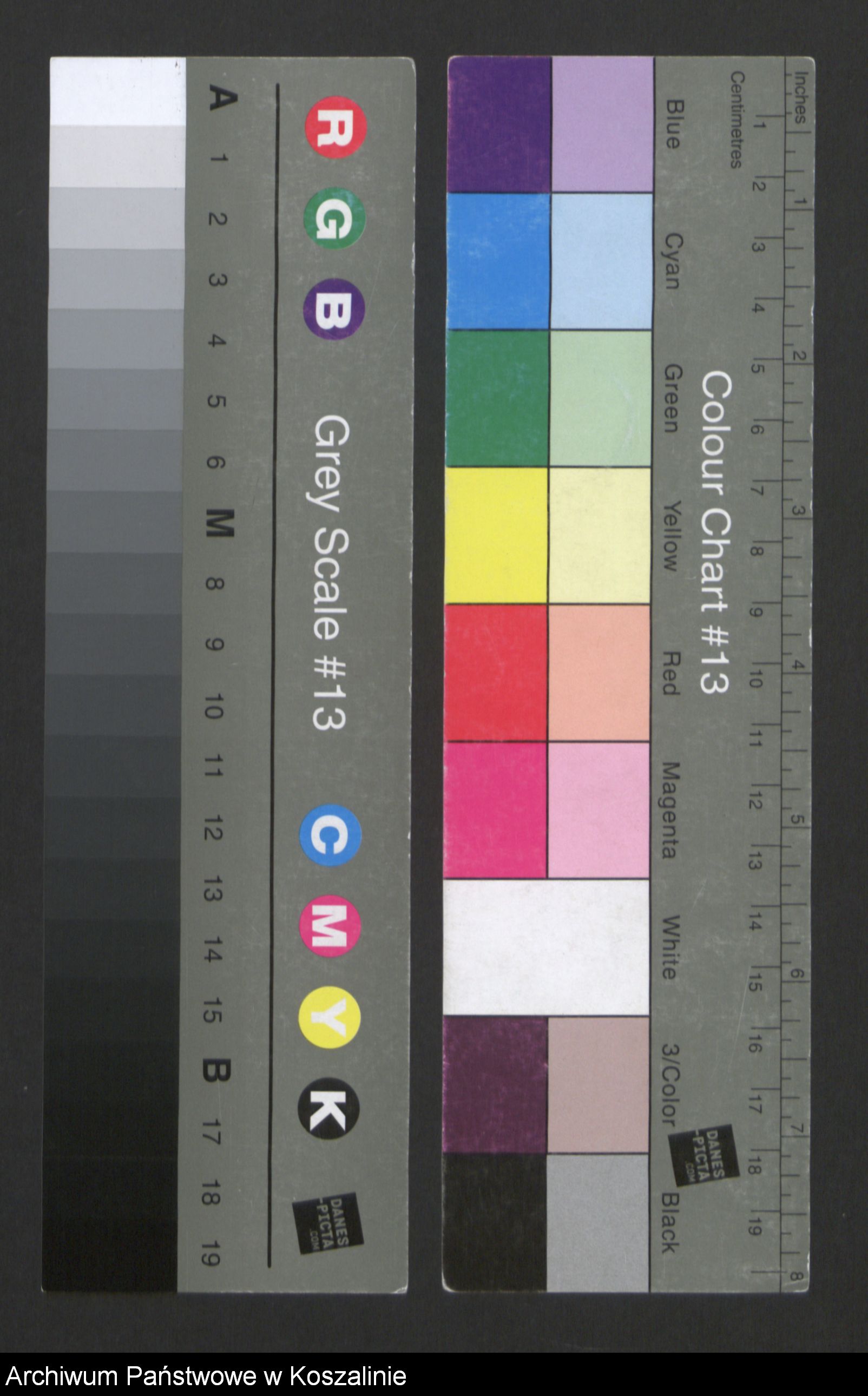Click the bold M grey scale marker
The width and height of the screenshot is (868, 1396).
(x=220, y=522)
